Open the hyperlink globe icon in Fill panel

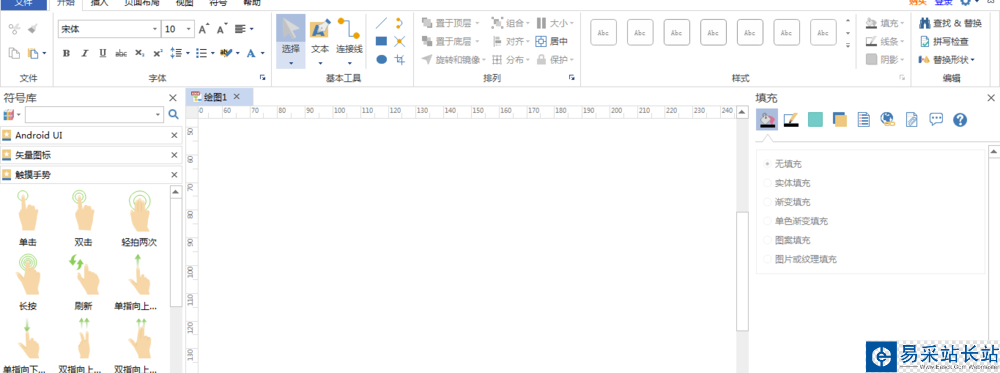tap(888, 119)
